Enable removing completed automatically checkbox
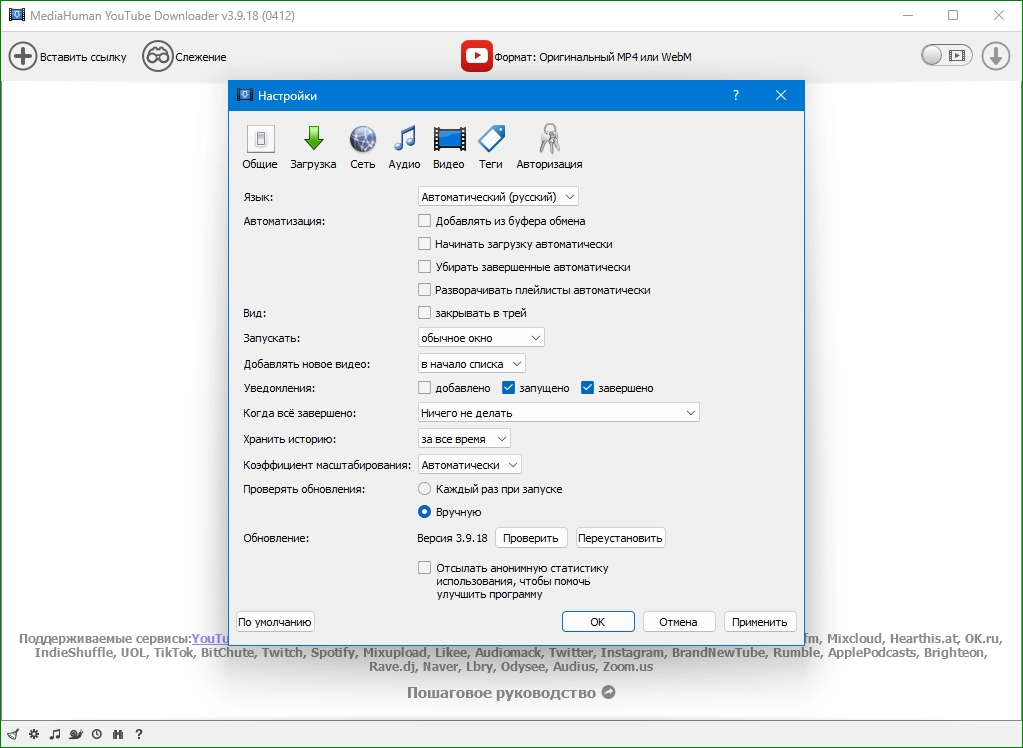The width and height of the screenshot is (1023, 748). click(424, 266)
